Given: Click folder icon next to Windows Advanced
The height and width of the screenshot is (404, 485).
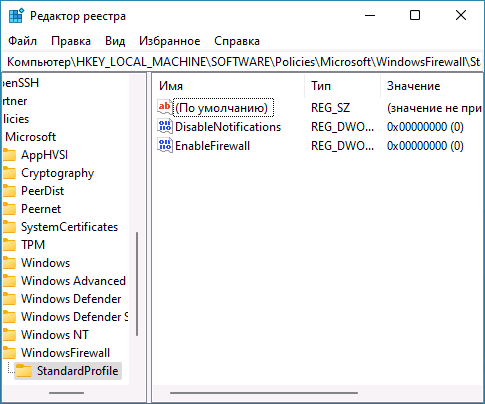Looking at the screenshot, I should coord(10,281).
